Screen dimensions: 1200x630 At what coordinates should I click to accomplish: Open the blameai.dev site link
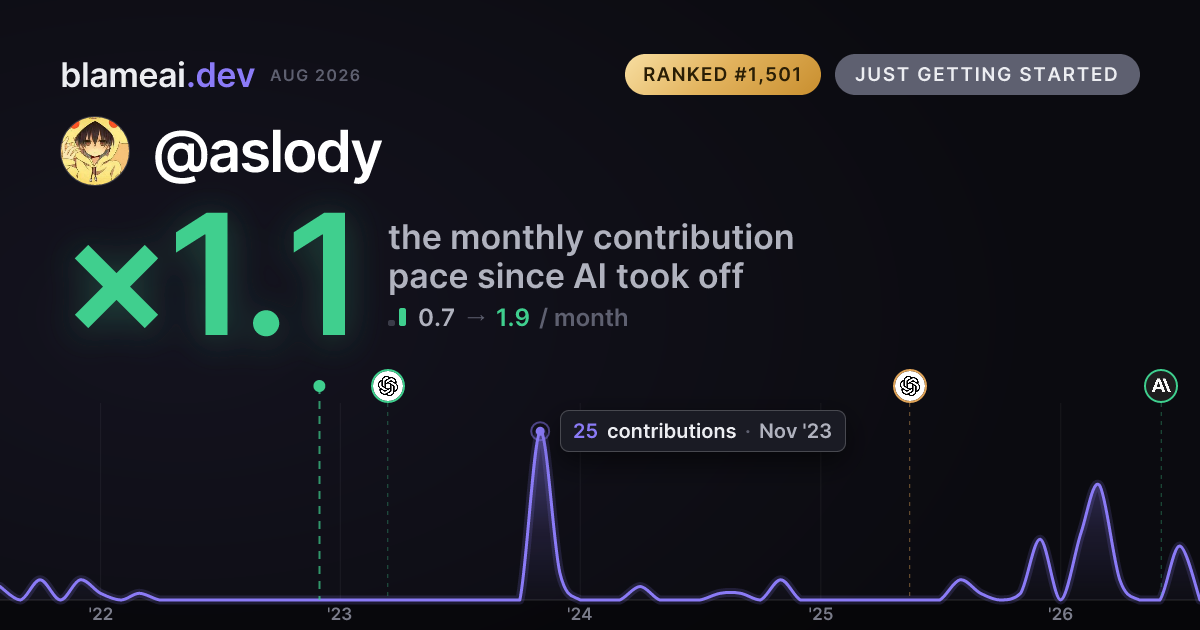(158, 75)
